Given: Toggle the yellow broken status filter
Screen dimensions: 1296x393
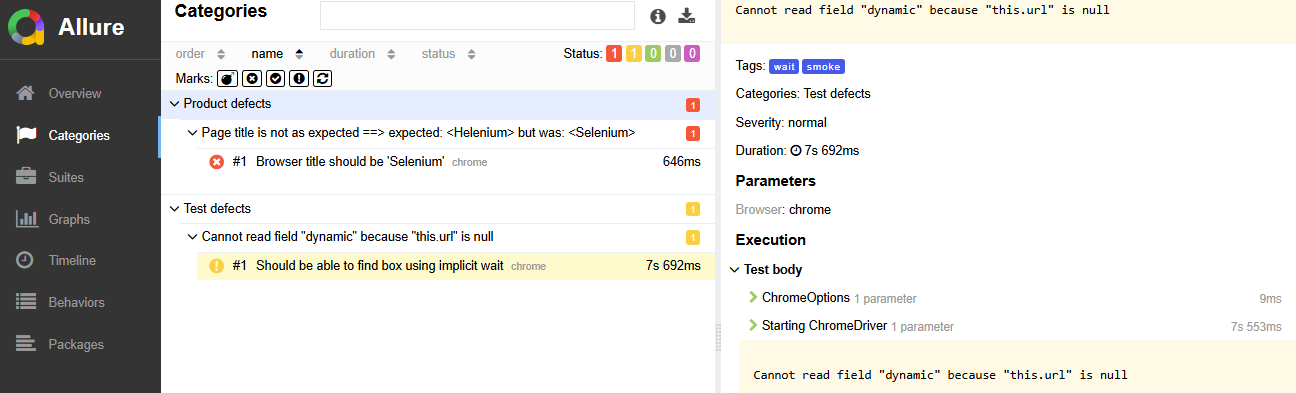Looking at the screenshot, I should pyautogui.click(x=634, y=54).
